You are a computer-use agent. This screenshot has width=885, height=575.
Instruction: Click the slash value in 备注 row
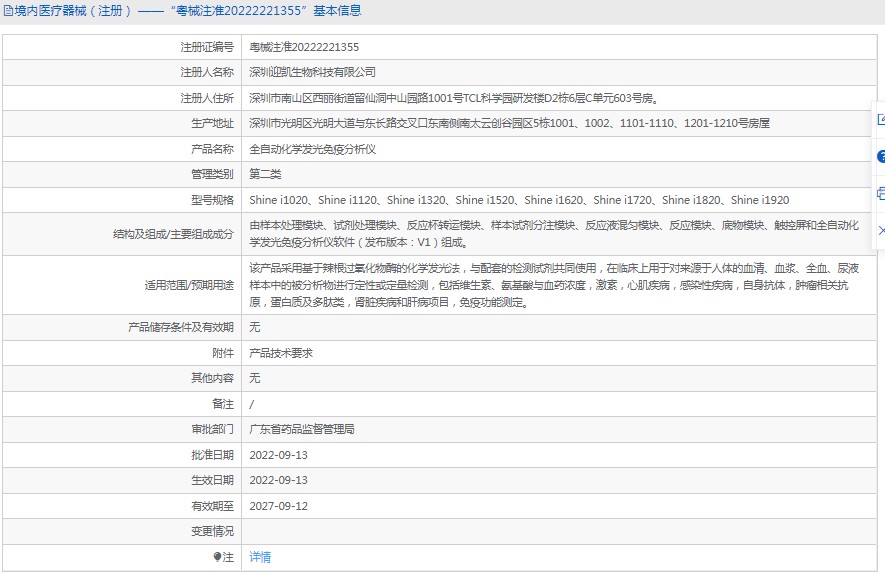(x=252, y=404)
